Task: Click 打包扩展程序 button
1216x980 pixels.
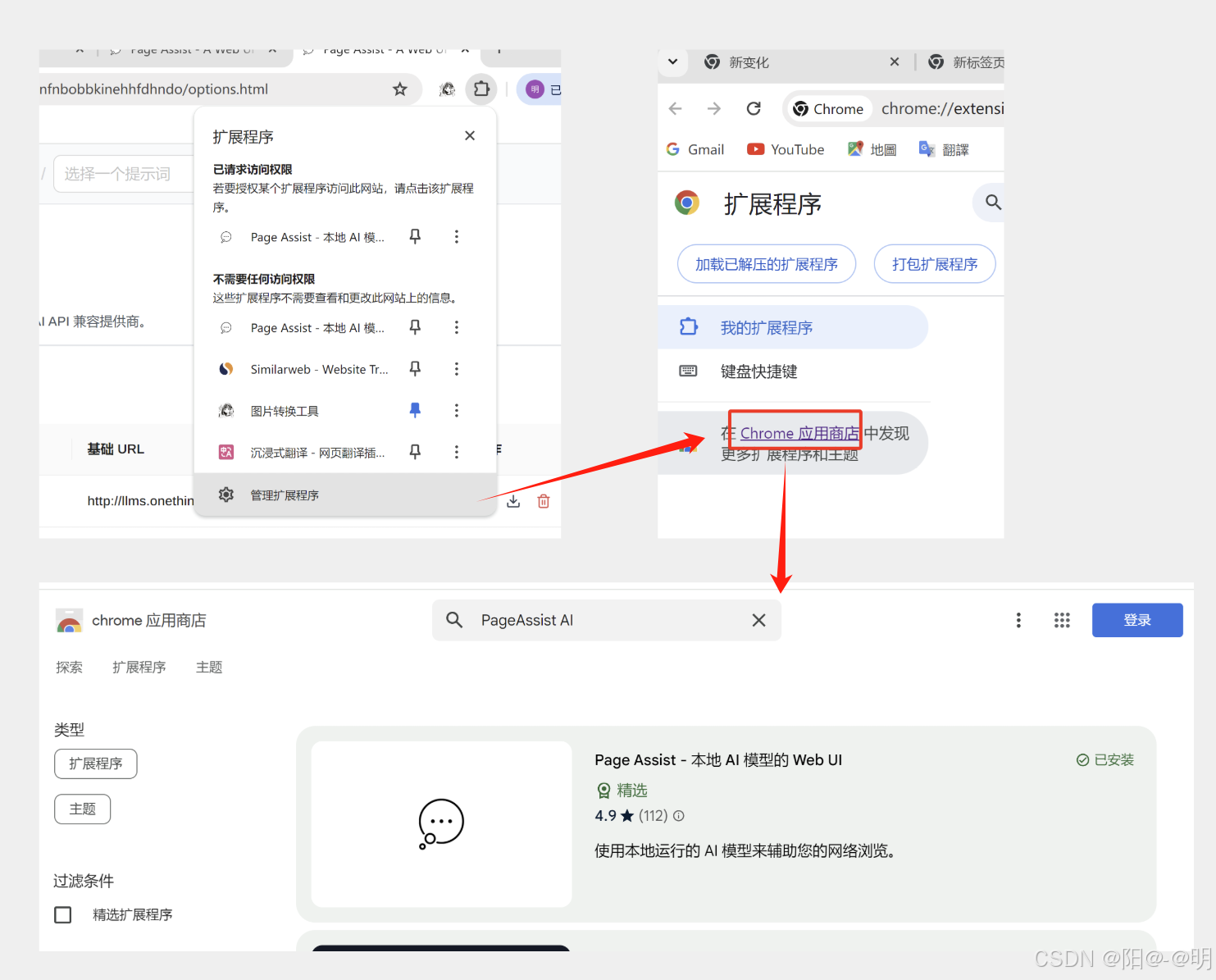Action: tap(935, 264)
